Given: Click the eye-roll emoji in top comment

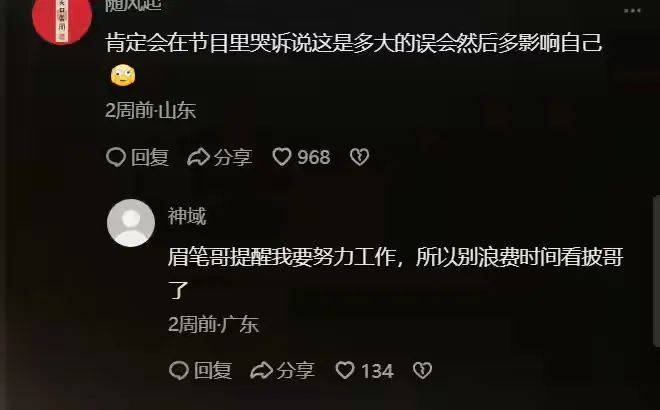Looking at the screenshot, I should tap(123, 75).
